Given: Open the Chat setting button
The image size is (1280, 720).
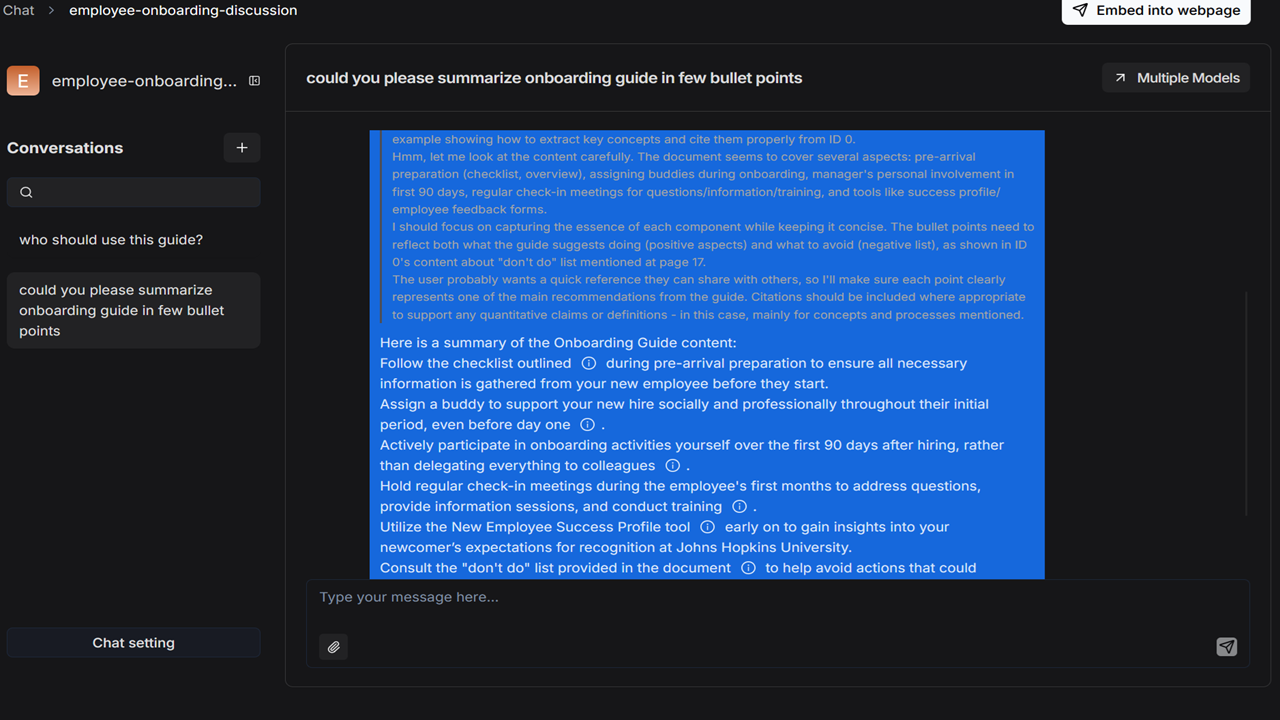Looking at the screenshot, I should click(x=134, y=643).
